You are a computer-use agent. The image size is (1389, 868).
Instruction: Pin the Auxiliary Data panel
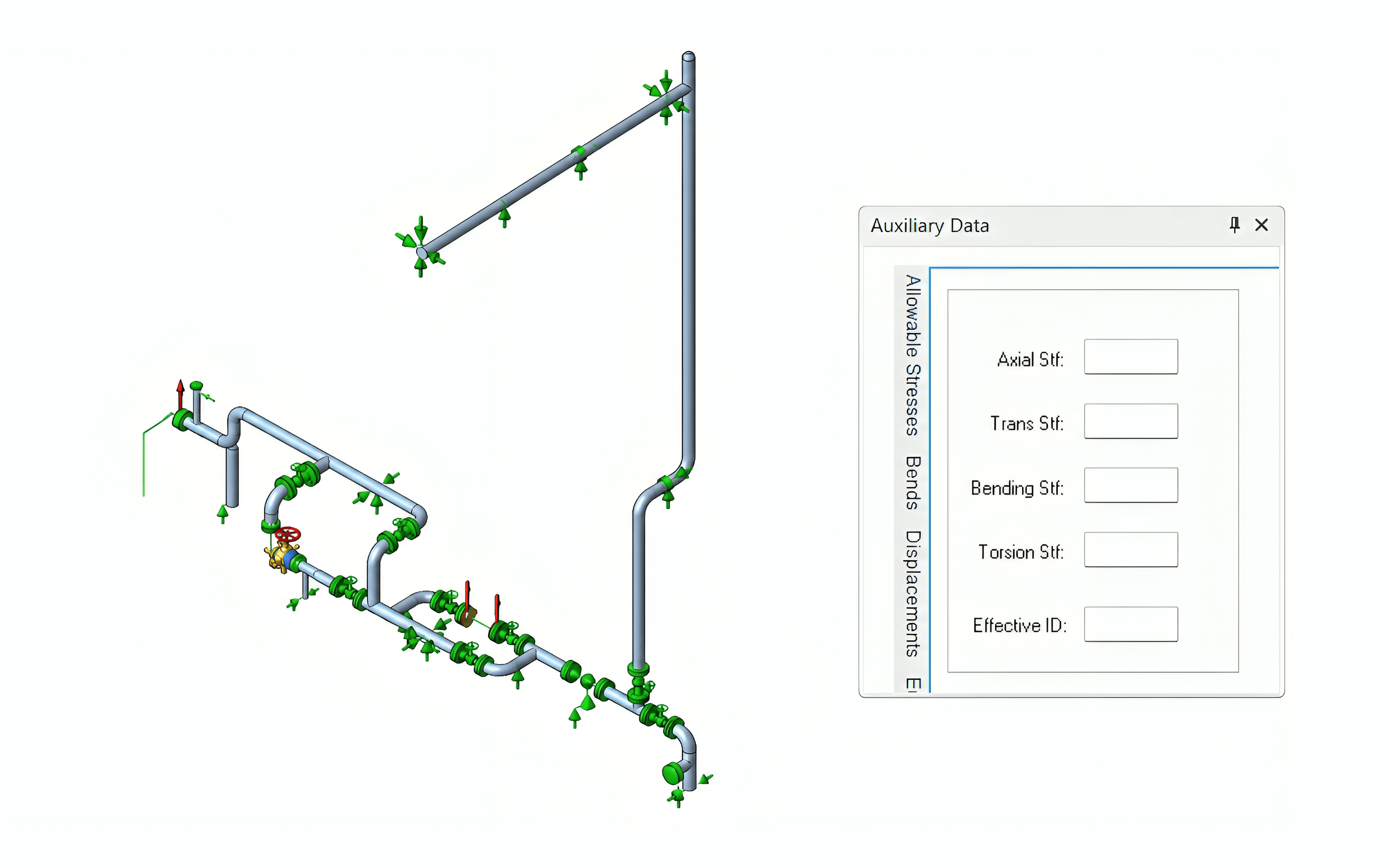pyautogui.click(x=1235, y=224)
